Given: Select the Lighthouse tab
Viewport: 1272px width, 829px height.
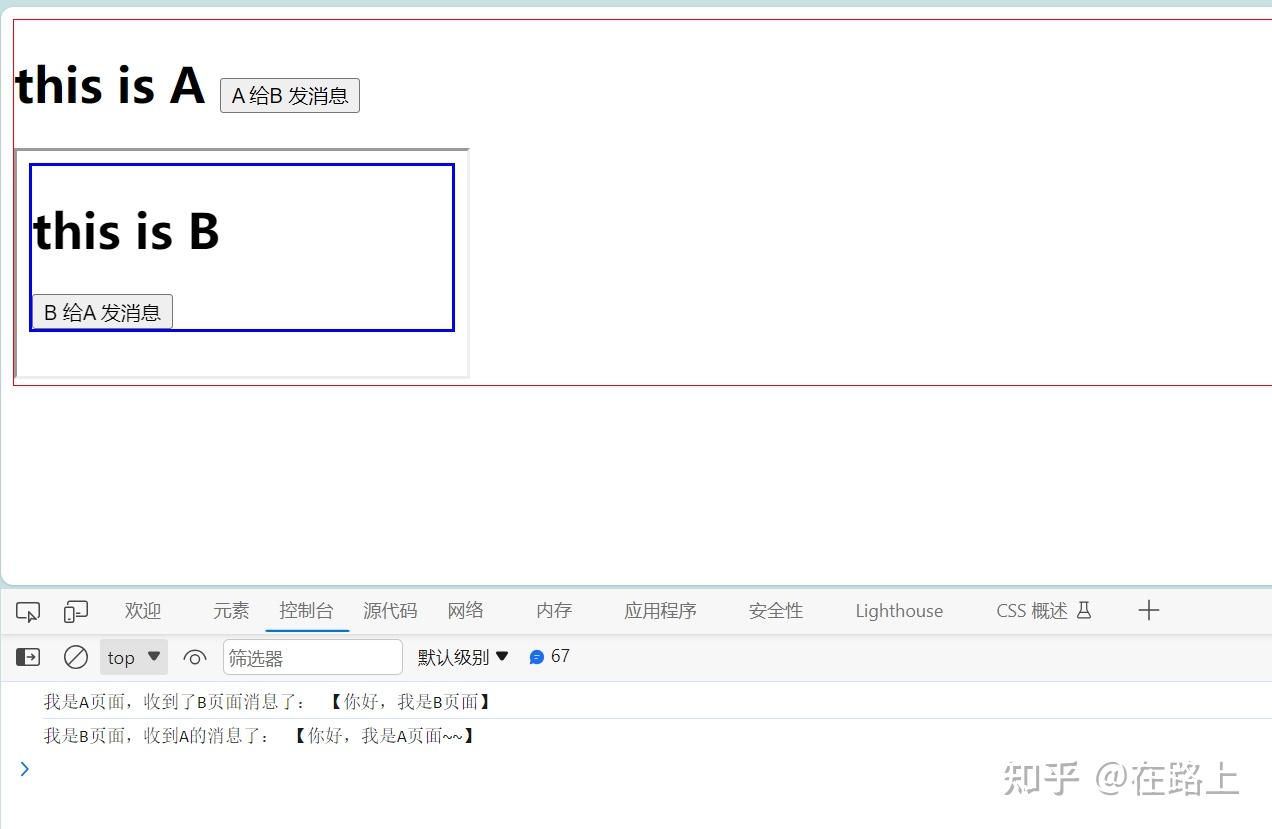Looking at the screenshot, I should click(x=899, y=611).
